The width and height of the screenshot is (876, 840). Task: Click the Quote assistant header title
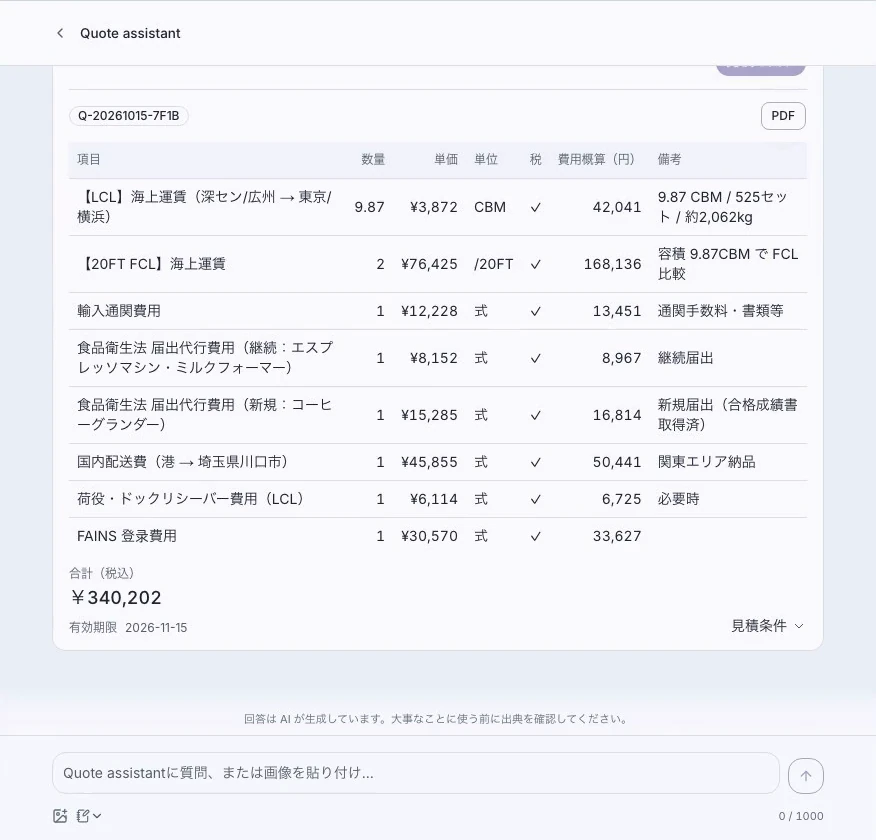pyautogui.click(x=130, y=34)
